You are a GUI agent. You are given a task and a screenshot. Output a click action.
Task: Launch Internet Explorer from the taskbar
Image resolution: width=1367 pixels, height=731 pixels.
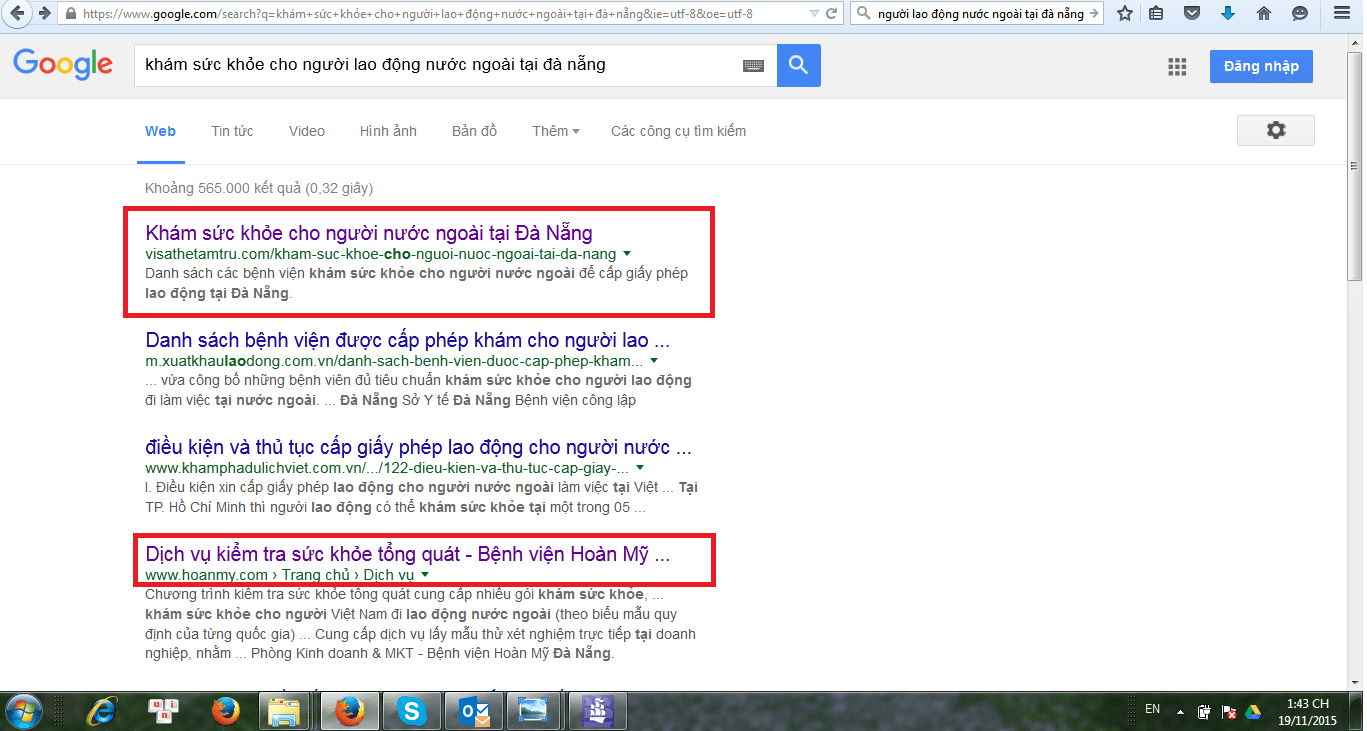(x=101, y=711)
